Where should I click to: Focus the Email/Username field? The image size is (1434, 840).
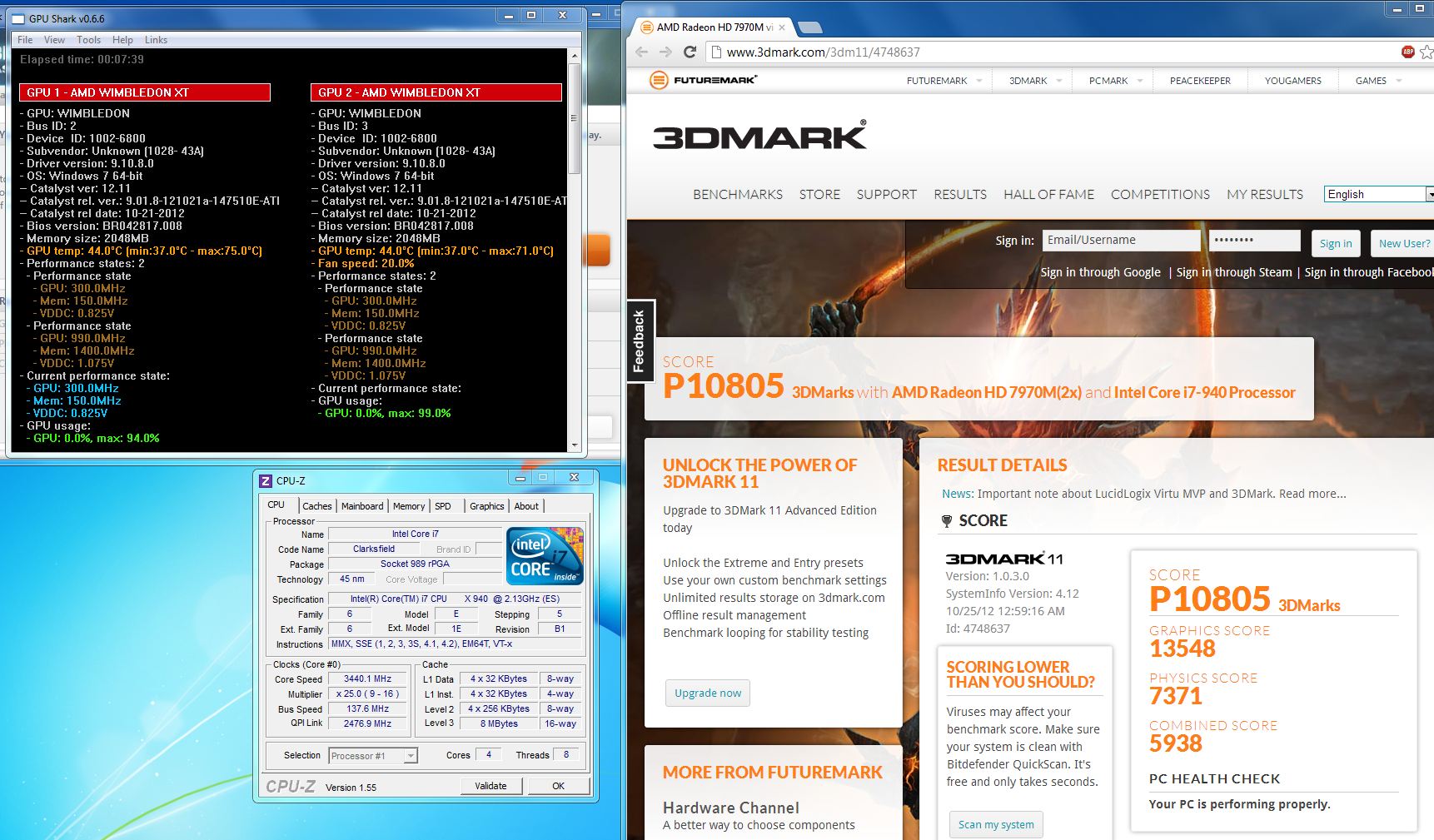pyautogui.click(x=1121, y=240)
